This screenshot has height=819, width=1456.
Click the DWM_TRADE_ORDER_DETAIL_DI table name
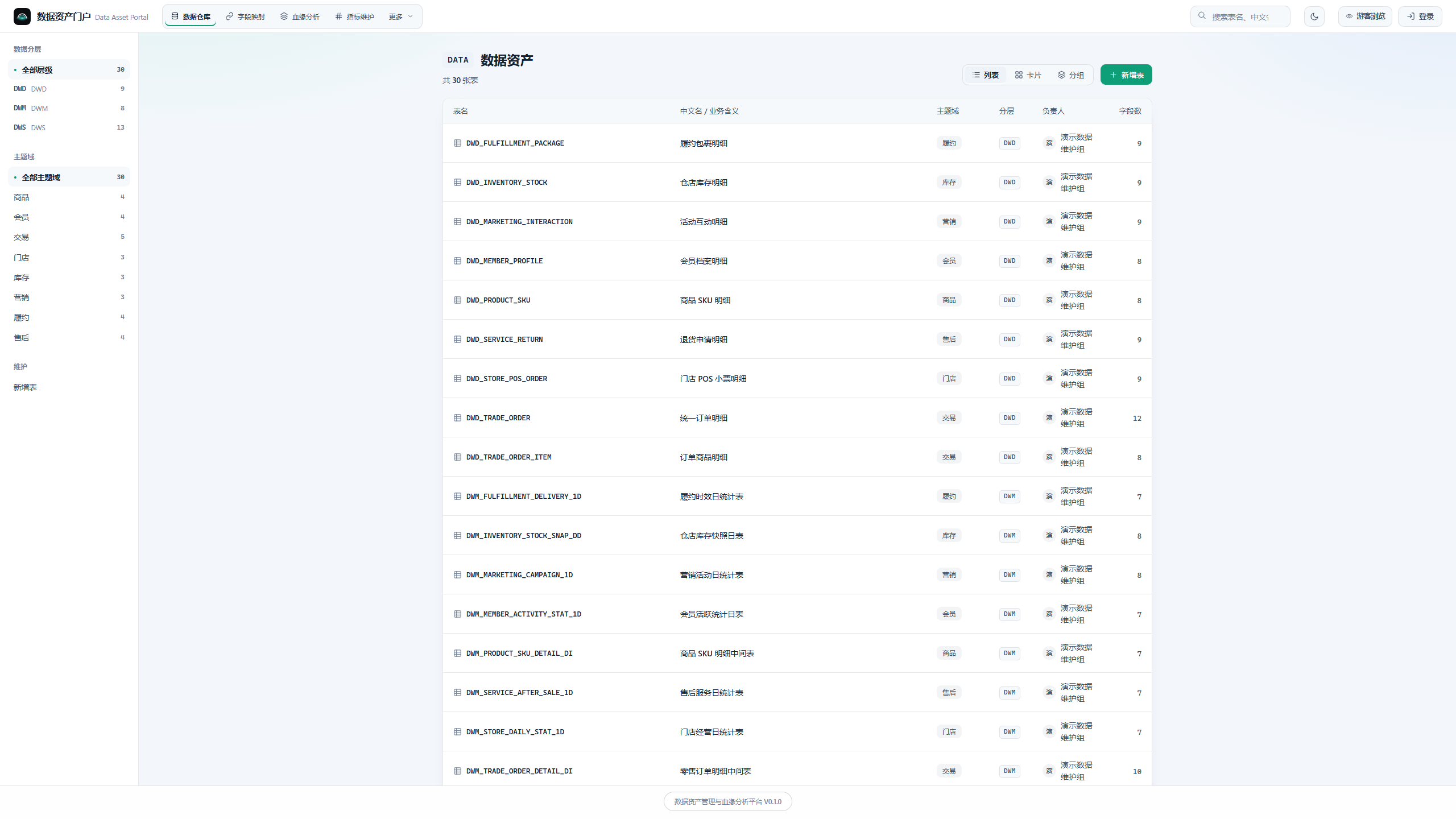(519, 771)
